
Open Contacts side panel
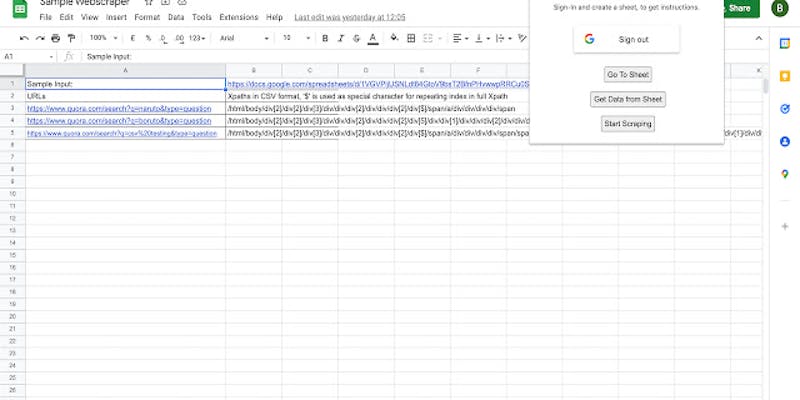[785, 141]
